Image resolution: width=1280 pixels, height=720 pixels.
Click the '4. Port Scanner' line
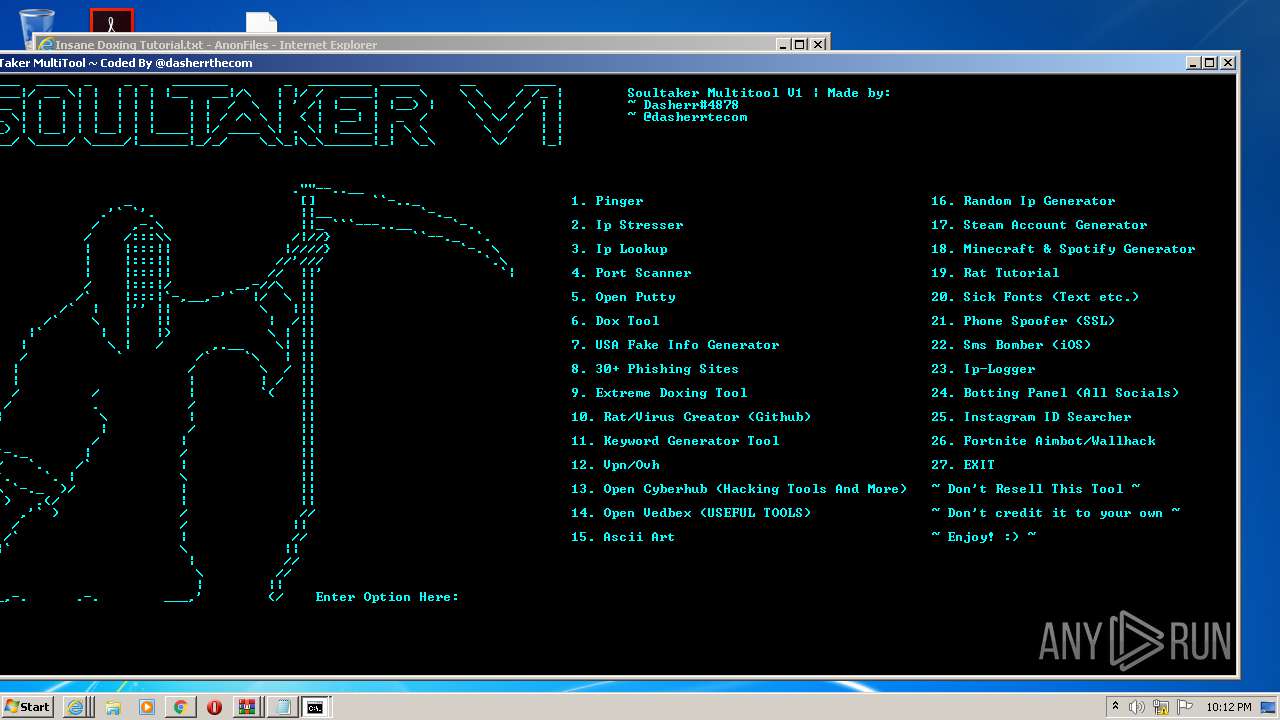631,273
